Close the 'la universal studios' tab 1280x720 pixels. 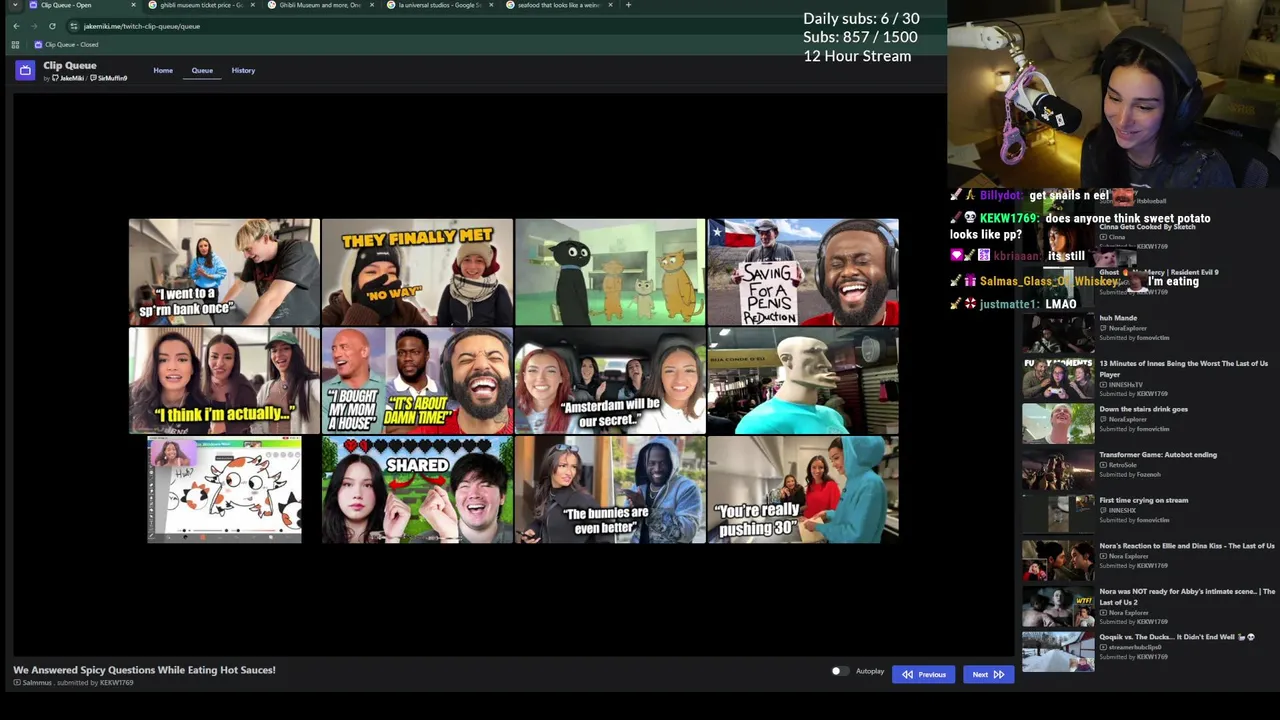coord(491,5)
